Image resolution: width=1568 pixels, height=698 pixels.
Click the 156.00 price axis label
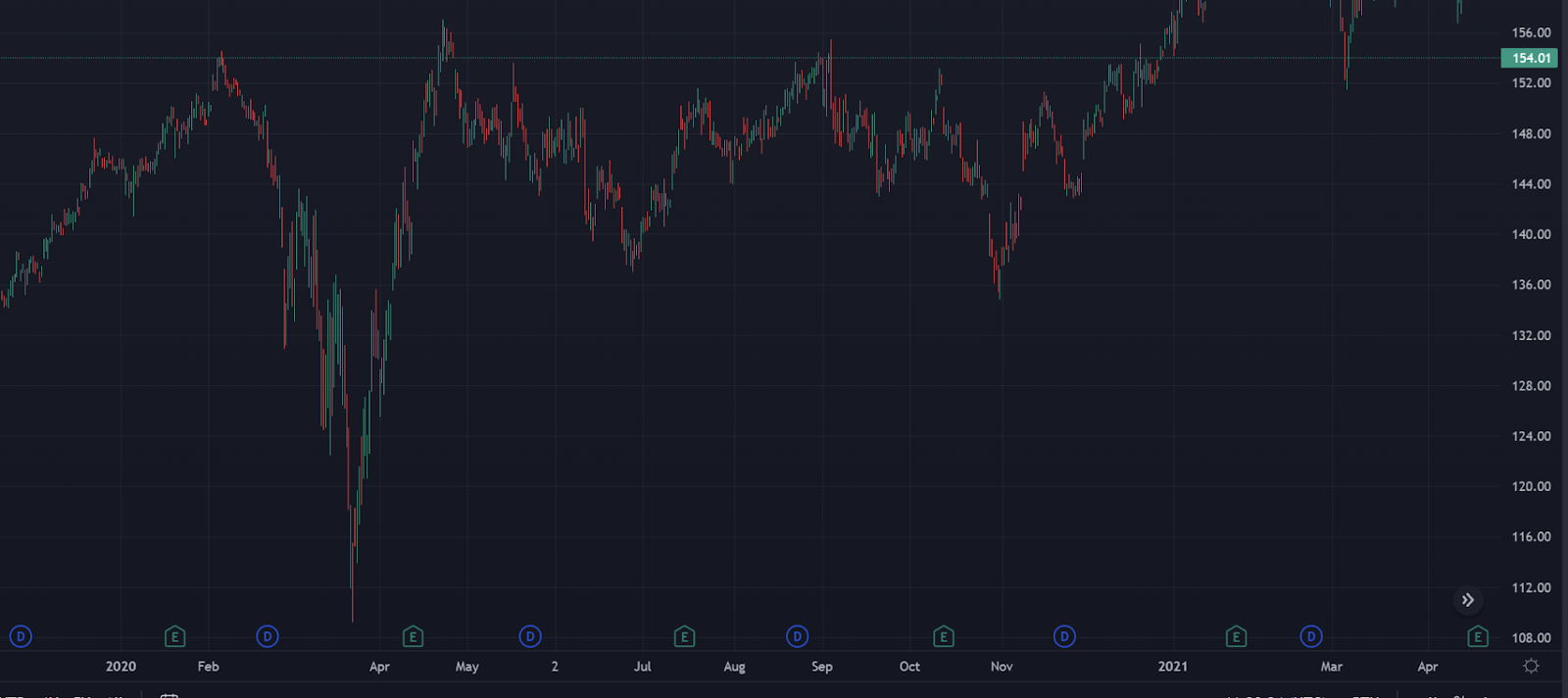pos(1531,32)
